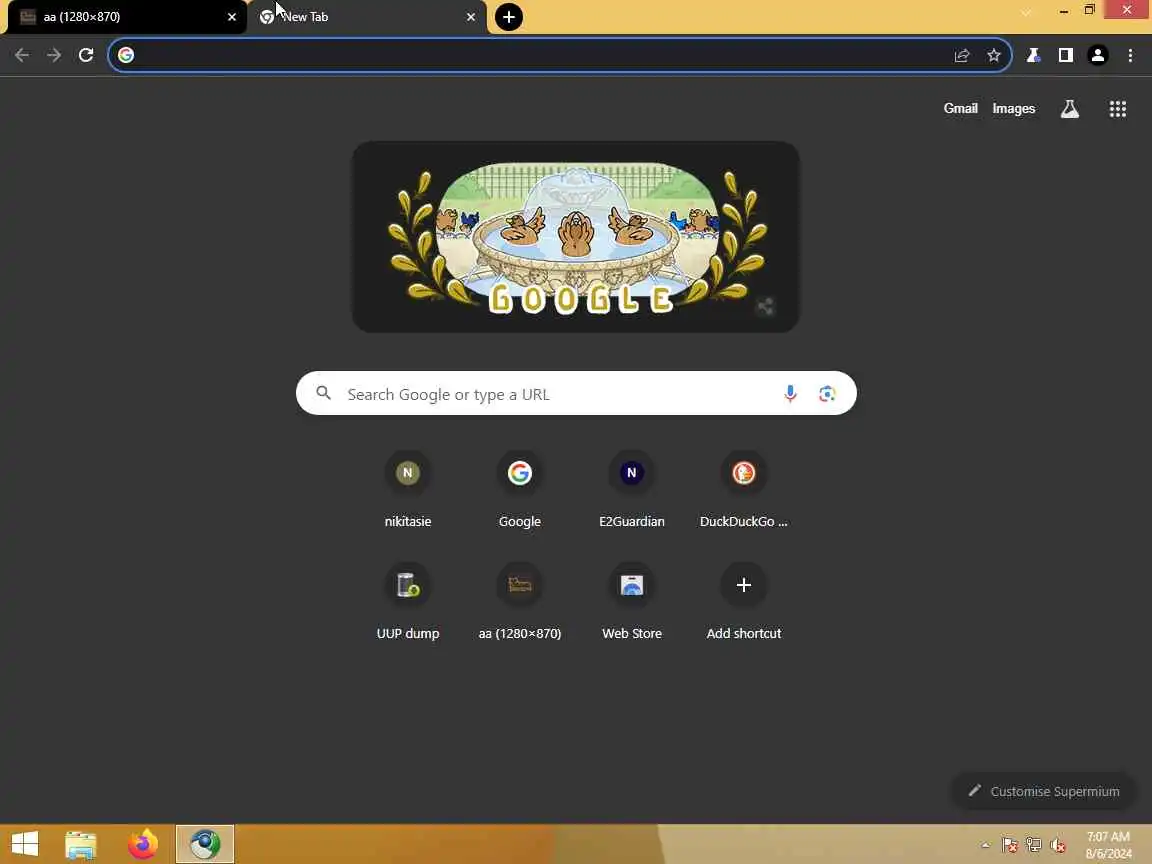The width and height of the screenshot is (1152, 864).
Task: Open the tab search chevron in title bar
Action: 1026,12
